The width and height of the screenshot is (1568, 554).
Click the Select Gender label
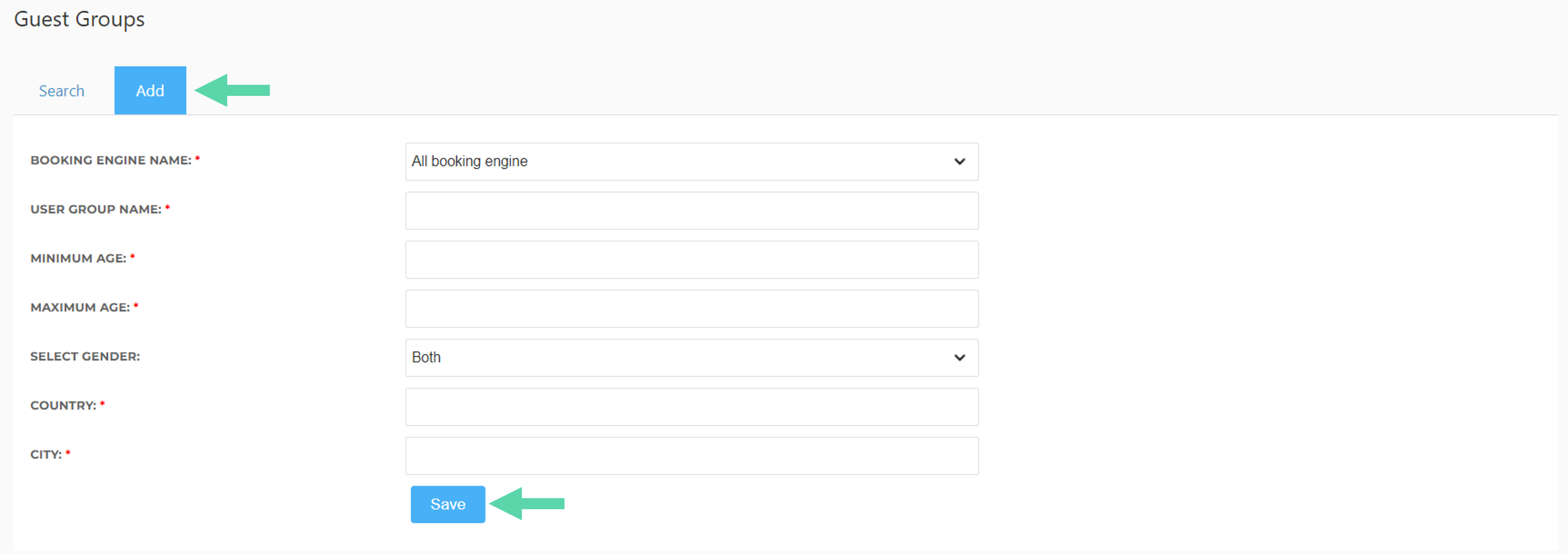click(85, 356)
